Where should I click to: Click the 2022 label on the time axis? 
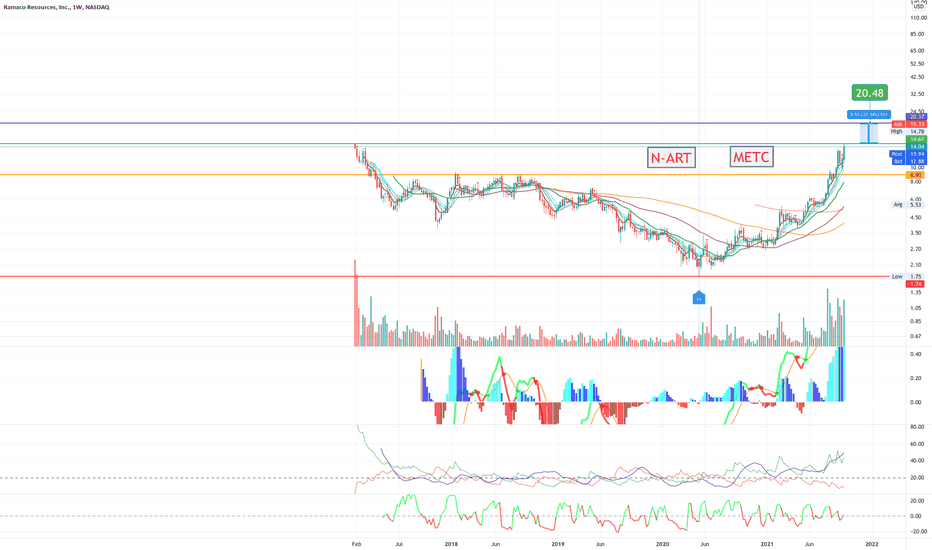pos(872,544)
